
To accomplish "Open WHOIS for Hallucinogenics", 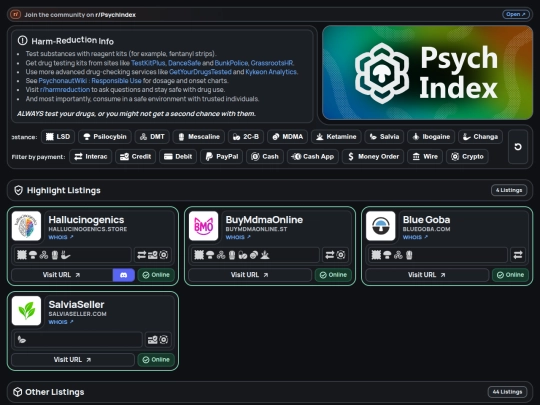I will 61,237.
